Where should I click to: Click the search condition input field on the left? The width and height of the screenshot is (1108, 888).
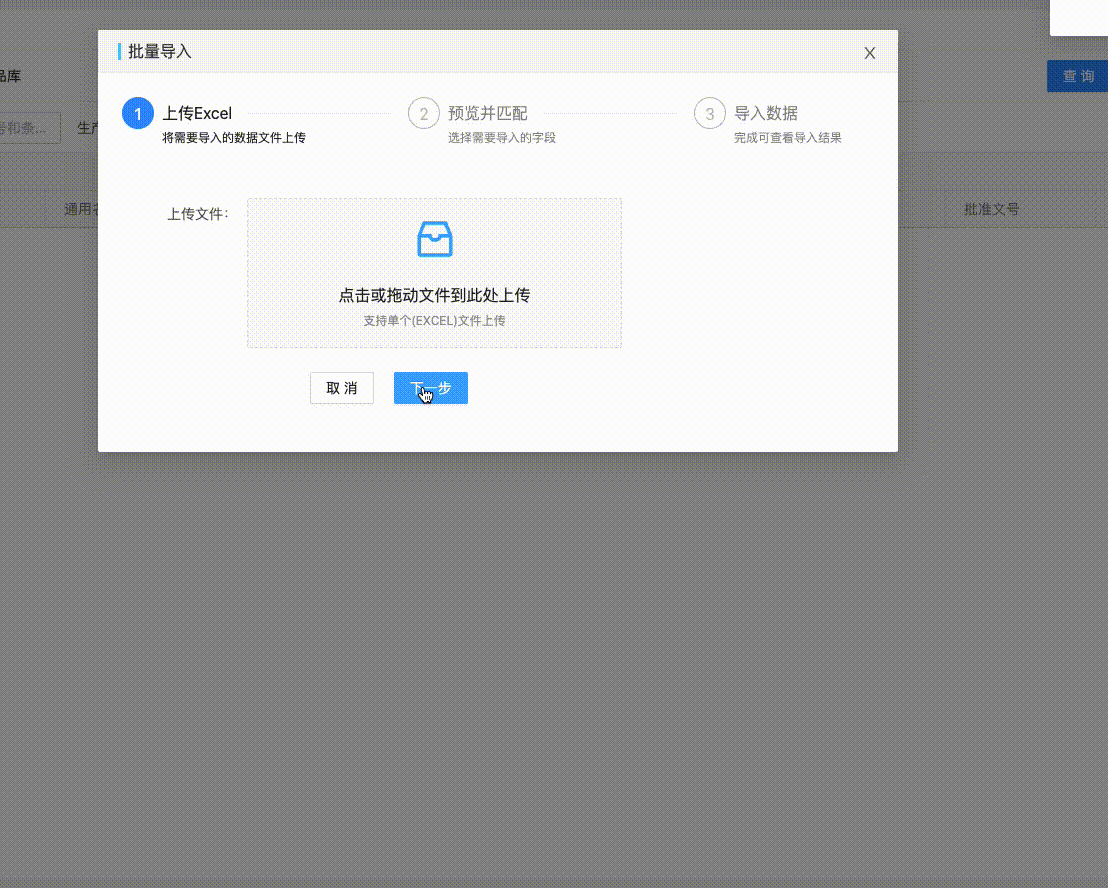point(30,128)
